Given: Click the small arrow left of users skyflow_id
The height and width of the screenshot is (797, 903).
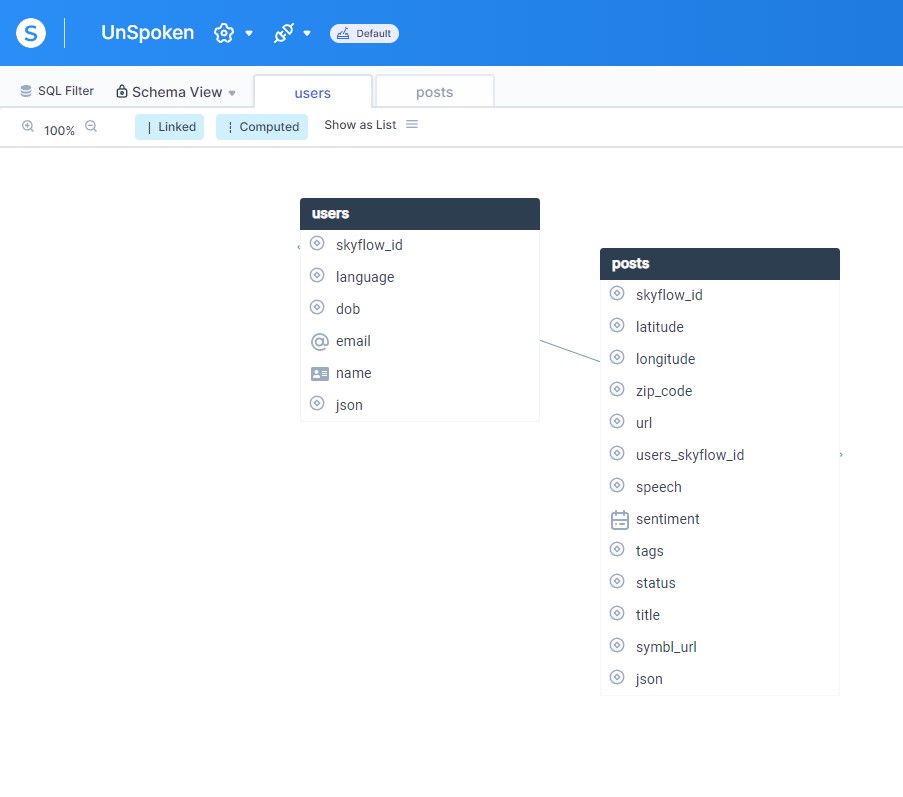Looking at the screenshot, I should pyautogui.click(x=298, y=247).
